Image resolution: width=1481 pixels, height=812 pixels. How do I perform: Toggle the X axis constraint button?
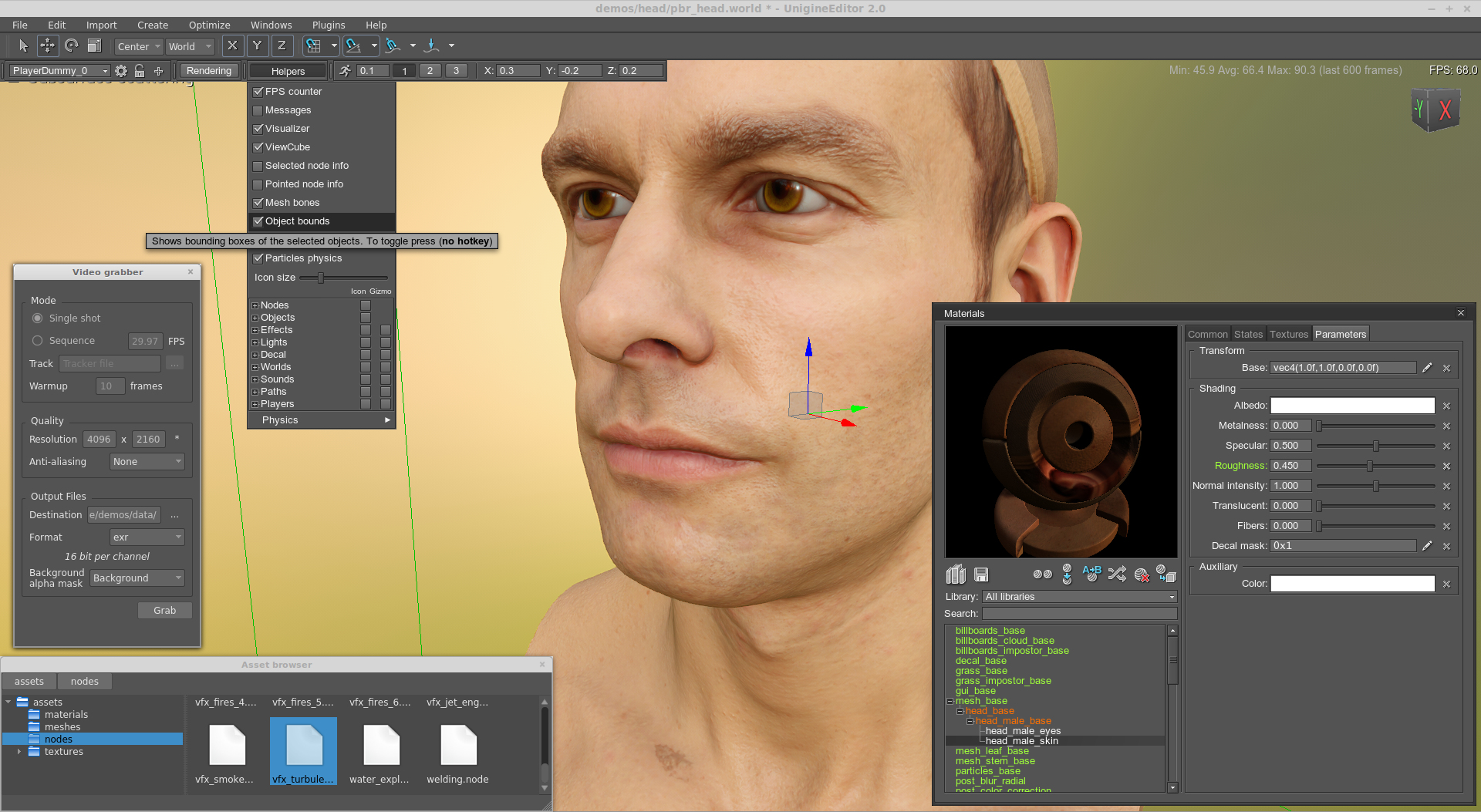[x=232, y=46]
